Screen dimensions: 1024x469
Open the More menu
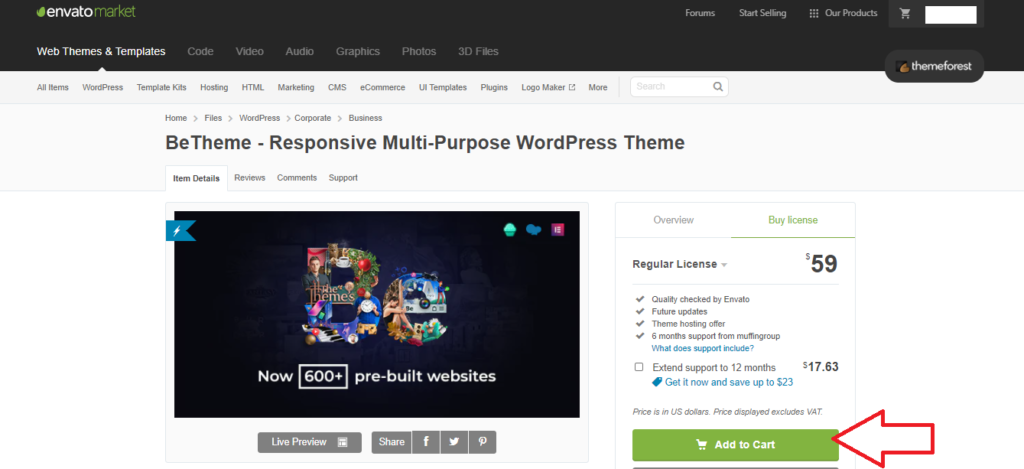click(x=598, y=87)
